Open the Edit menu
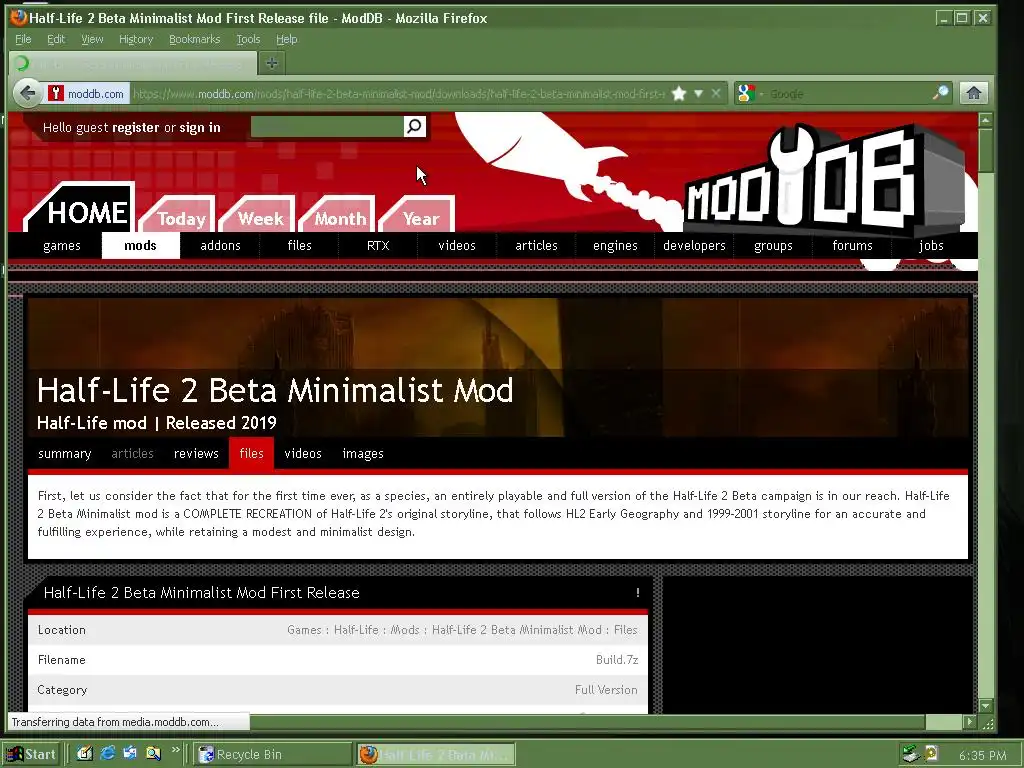The width and height of the screenshot is (1024, 768). (x=56, y=39)
